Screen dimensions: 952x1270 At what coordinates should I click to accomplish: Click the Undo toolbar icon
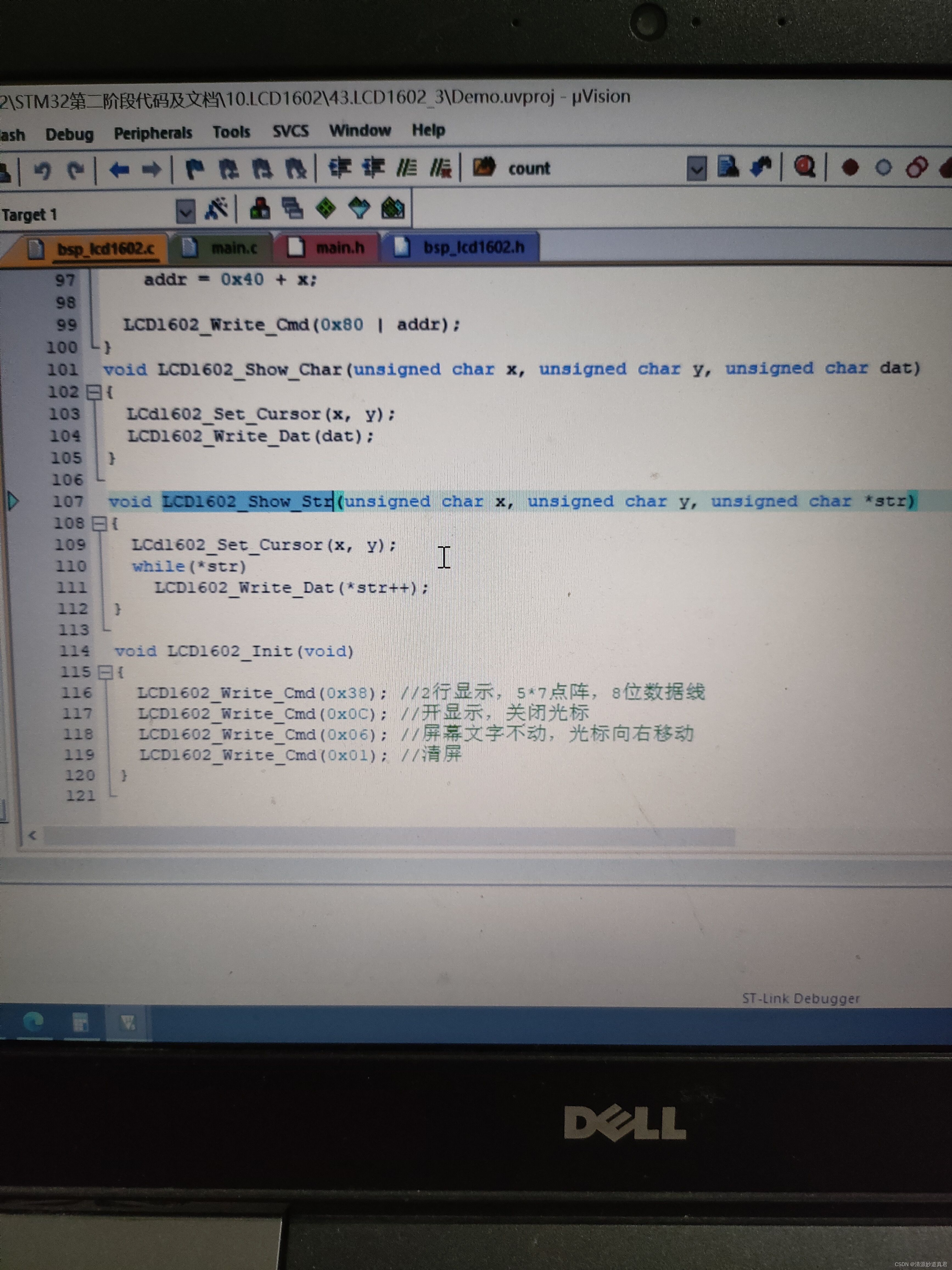click(x=42, y=171)
